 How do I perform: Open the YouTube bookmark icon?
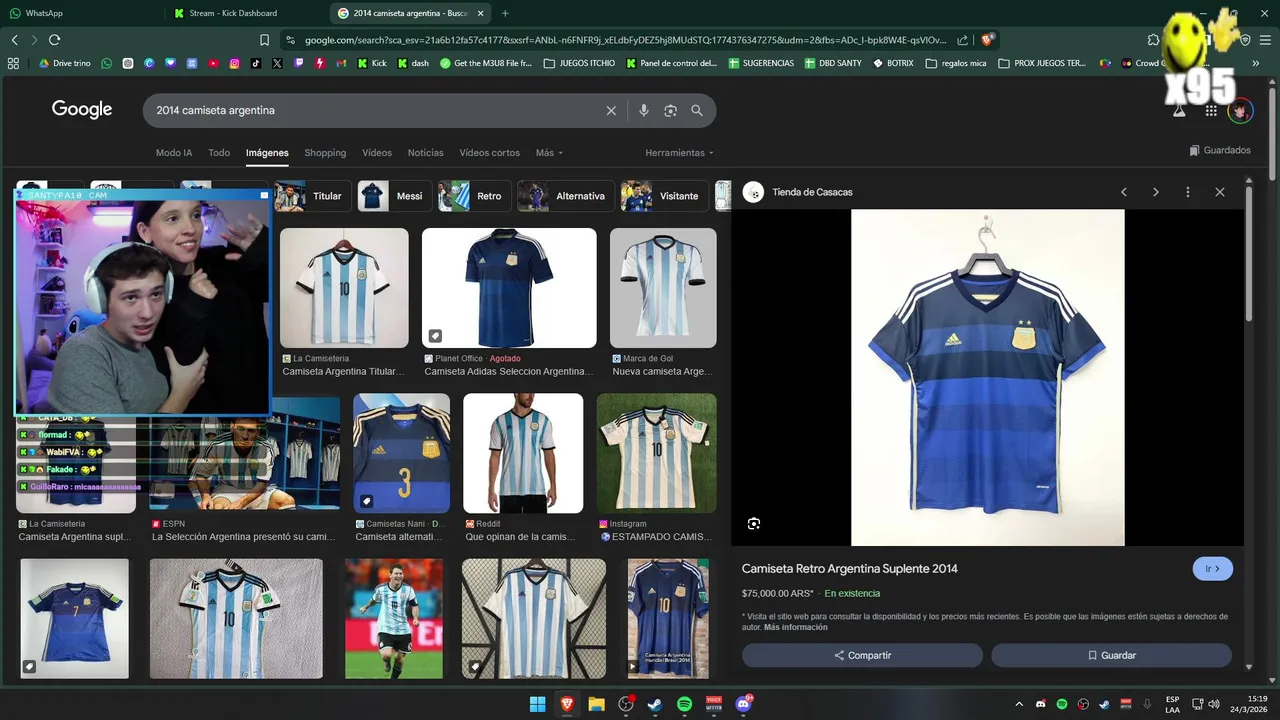coord(213,63)
